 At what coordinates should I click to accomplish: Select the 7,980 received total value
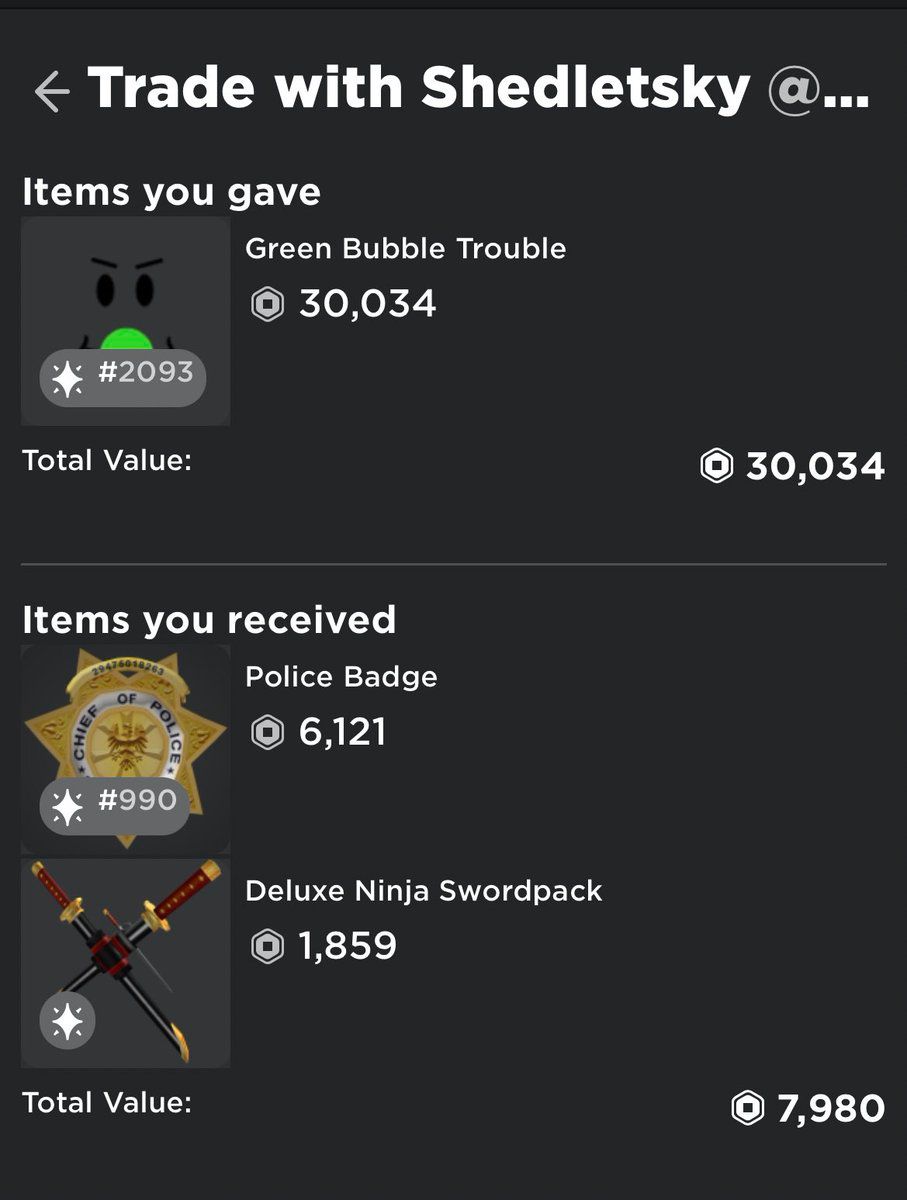830,1108
